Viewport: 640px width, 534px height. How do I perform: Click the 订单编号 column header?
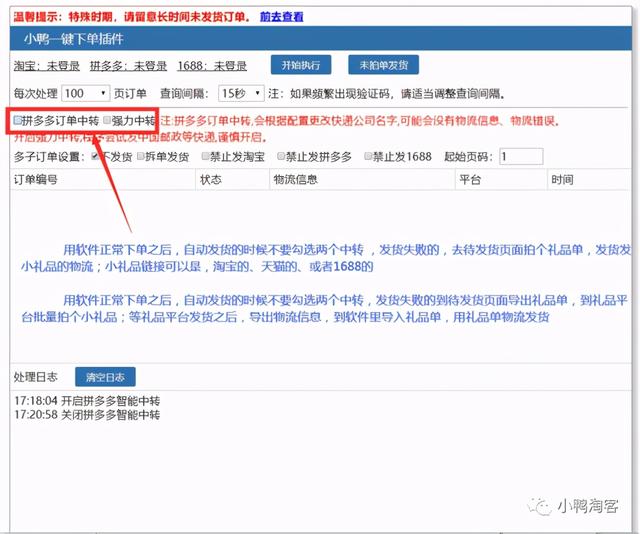(x=35, y=180)
